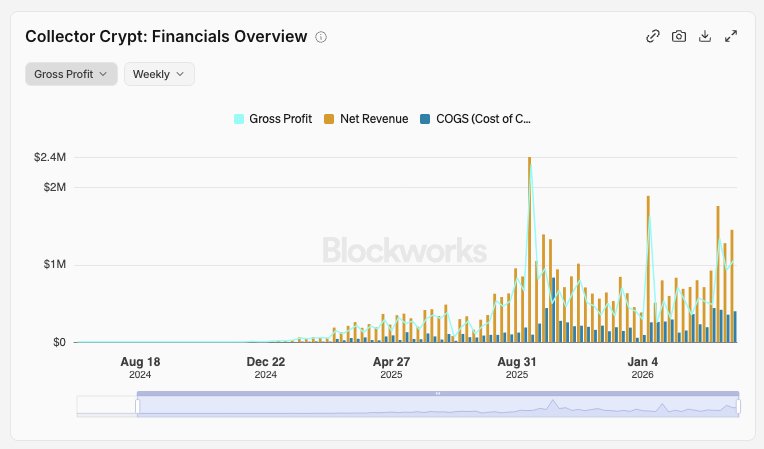Screen dimensions: 764x449
Task: Toggle Net Revenue series in legend
Action: pyautogui.click(x=366, y=118)
